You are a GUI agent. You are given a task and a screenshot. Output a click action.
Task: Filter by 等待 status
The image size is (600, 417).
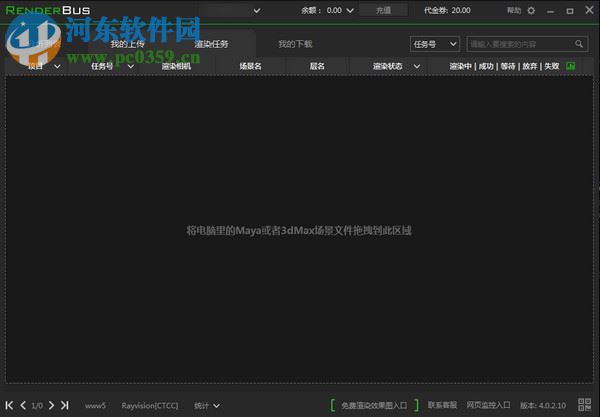(x=508, y=67)
